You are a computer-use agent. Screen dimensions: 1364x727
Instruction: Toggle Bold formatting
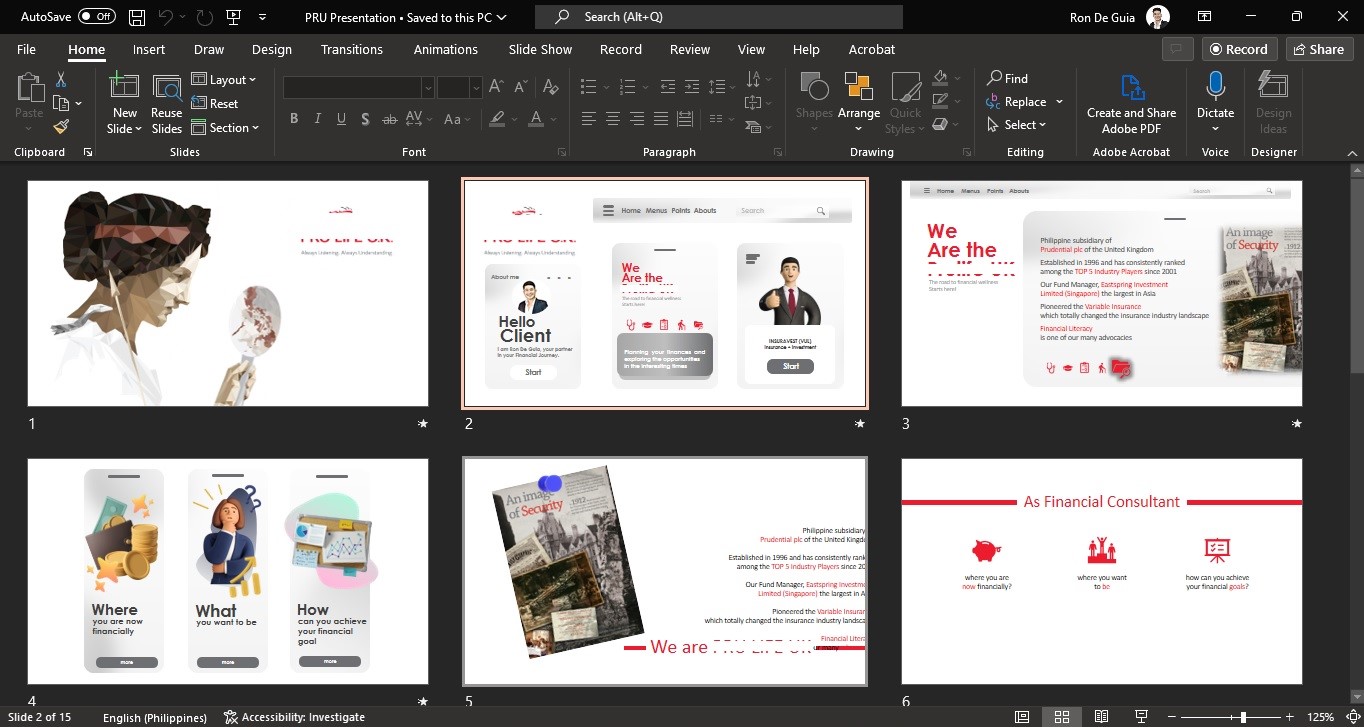294,119
